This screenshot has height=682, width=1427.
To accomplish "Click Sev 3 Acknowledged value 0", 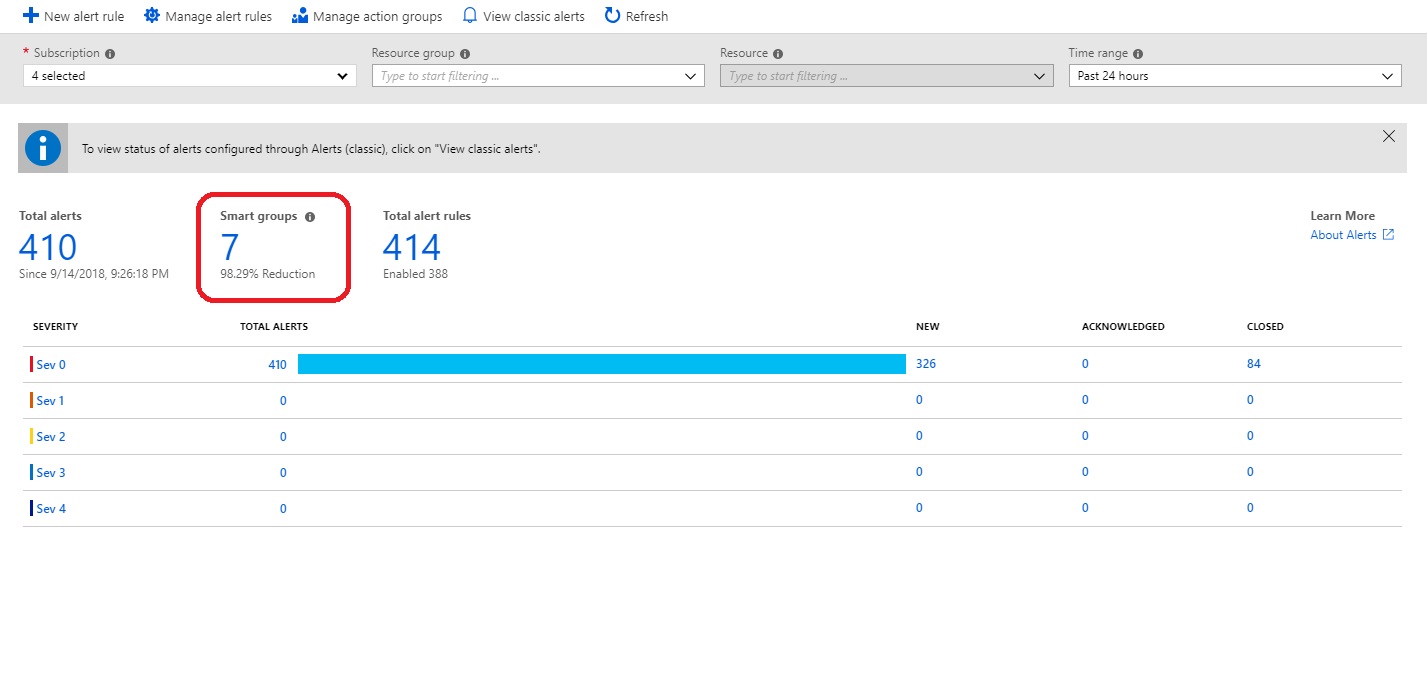I will point(1085,472).
